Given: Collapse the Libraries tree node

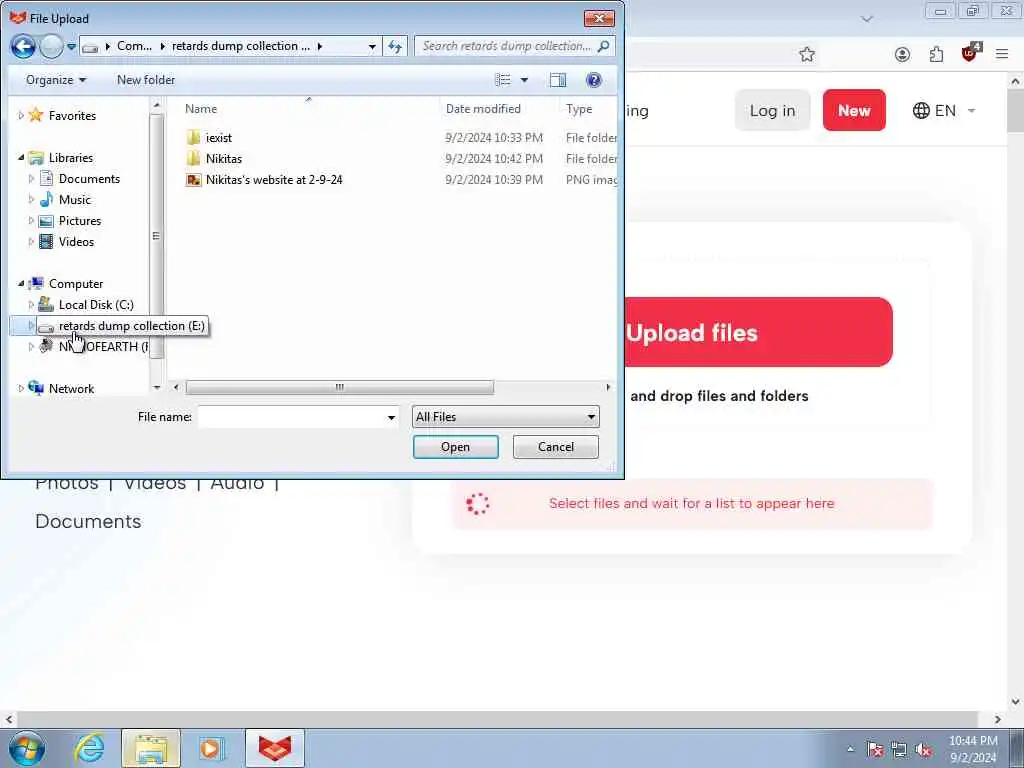Looking at the screenshot, I should click(21, 157).
